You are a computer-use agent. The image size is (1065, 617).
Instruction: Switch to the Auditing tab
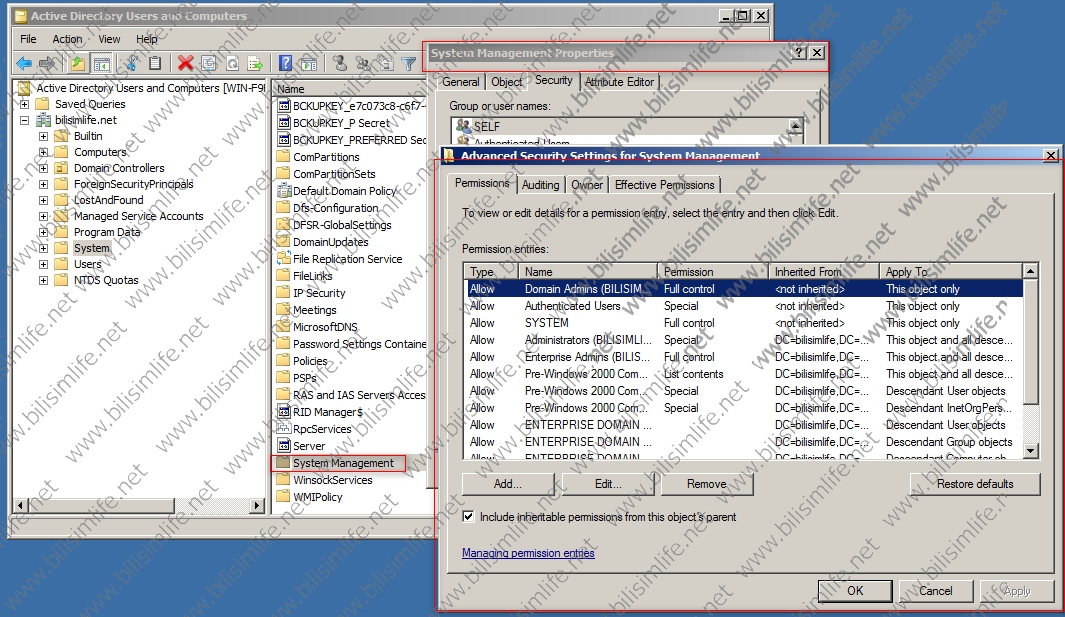pyautogui.click(x=541, y=185)
